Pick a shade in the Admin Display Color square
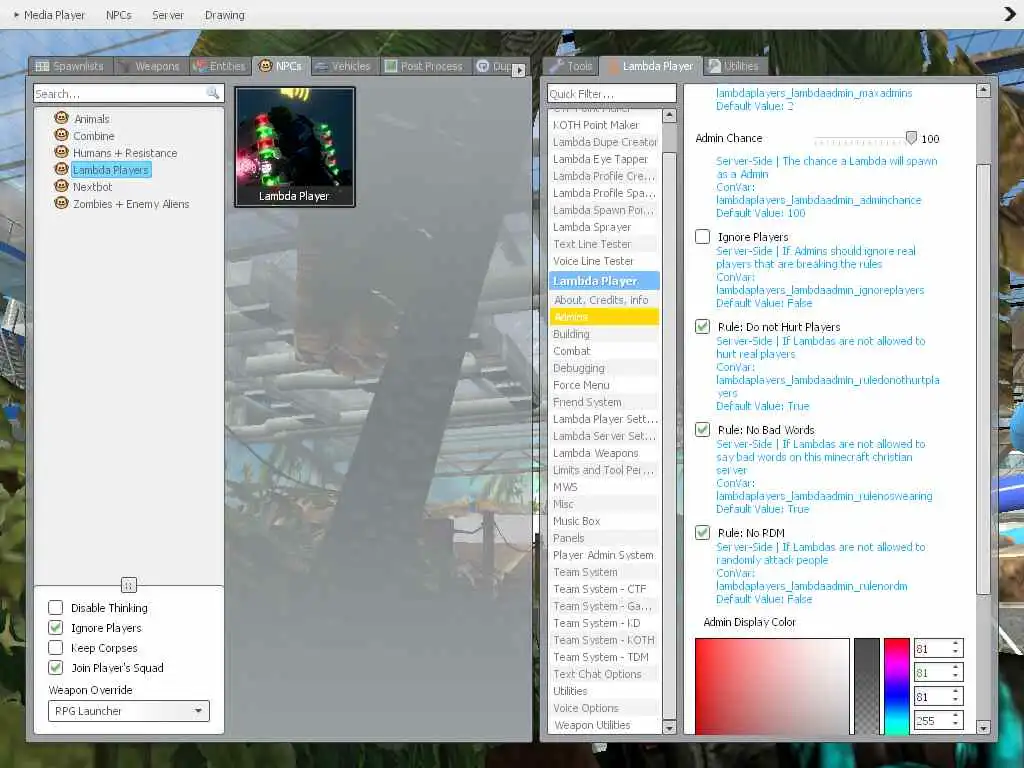The image size is (1024, 768). 772,686
